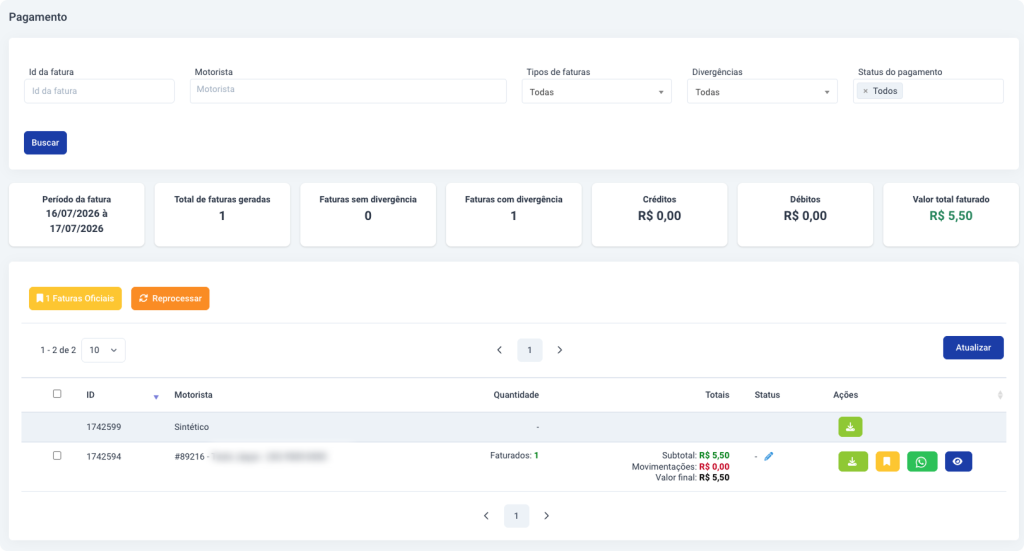This screenshot has width=1024, height=551.
Task: Click the Atualizar button
Action: click(x=973, y=348)
